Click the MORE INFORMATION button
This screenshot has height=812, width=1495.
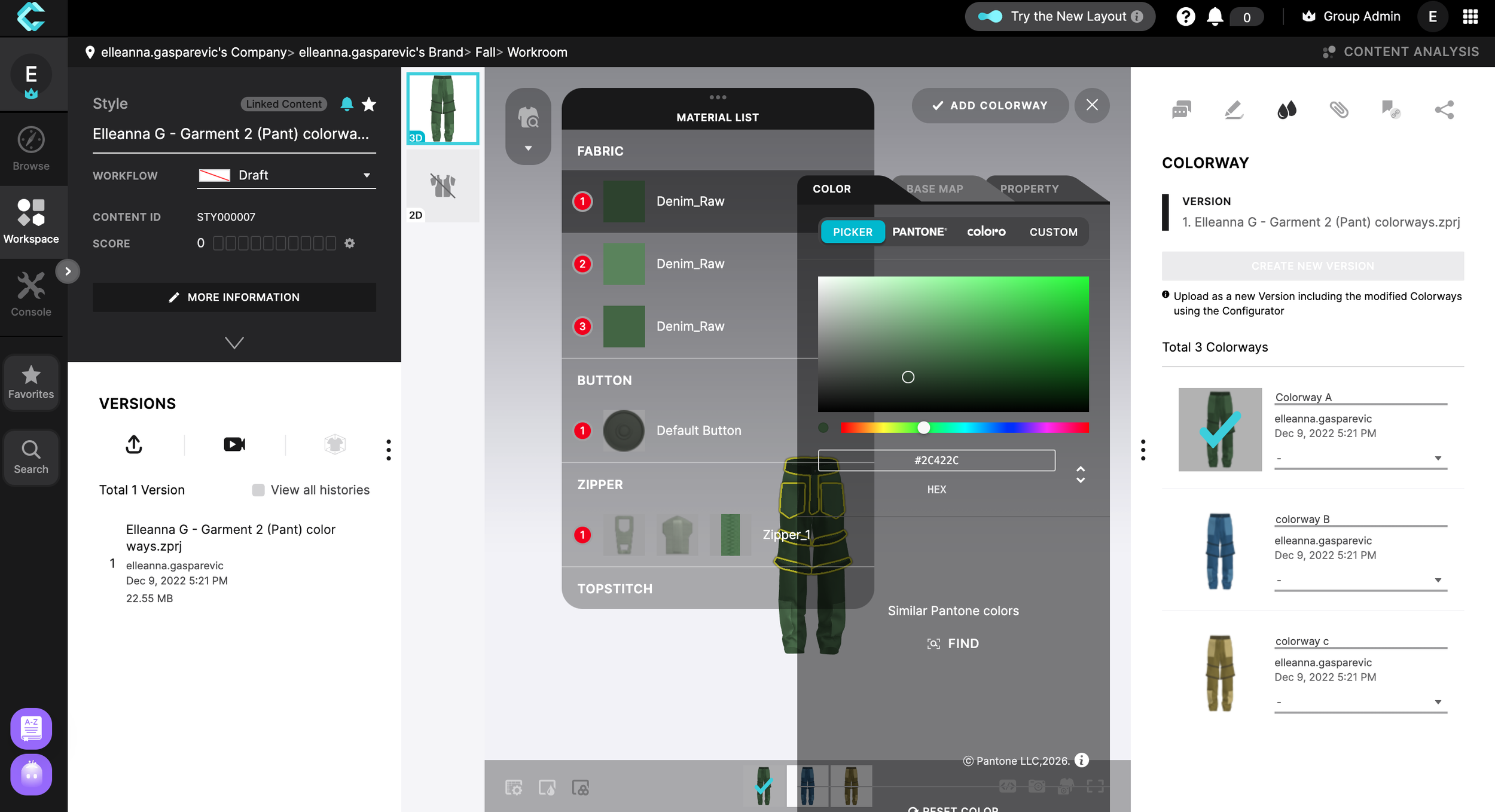pos(234,297)
